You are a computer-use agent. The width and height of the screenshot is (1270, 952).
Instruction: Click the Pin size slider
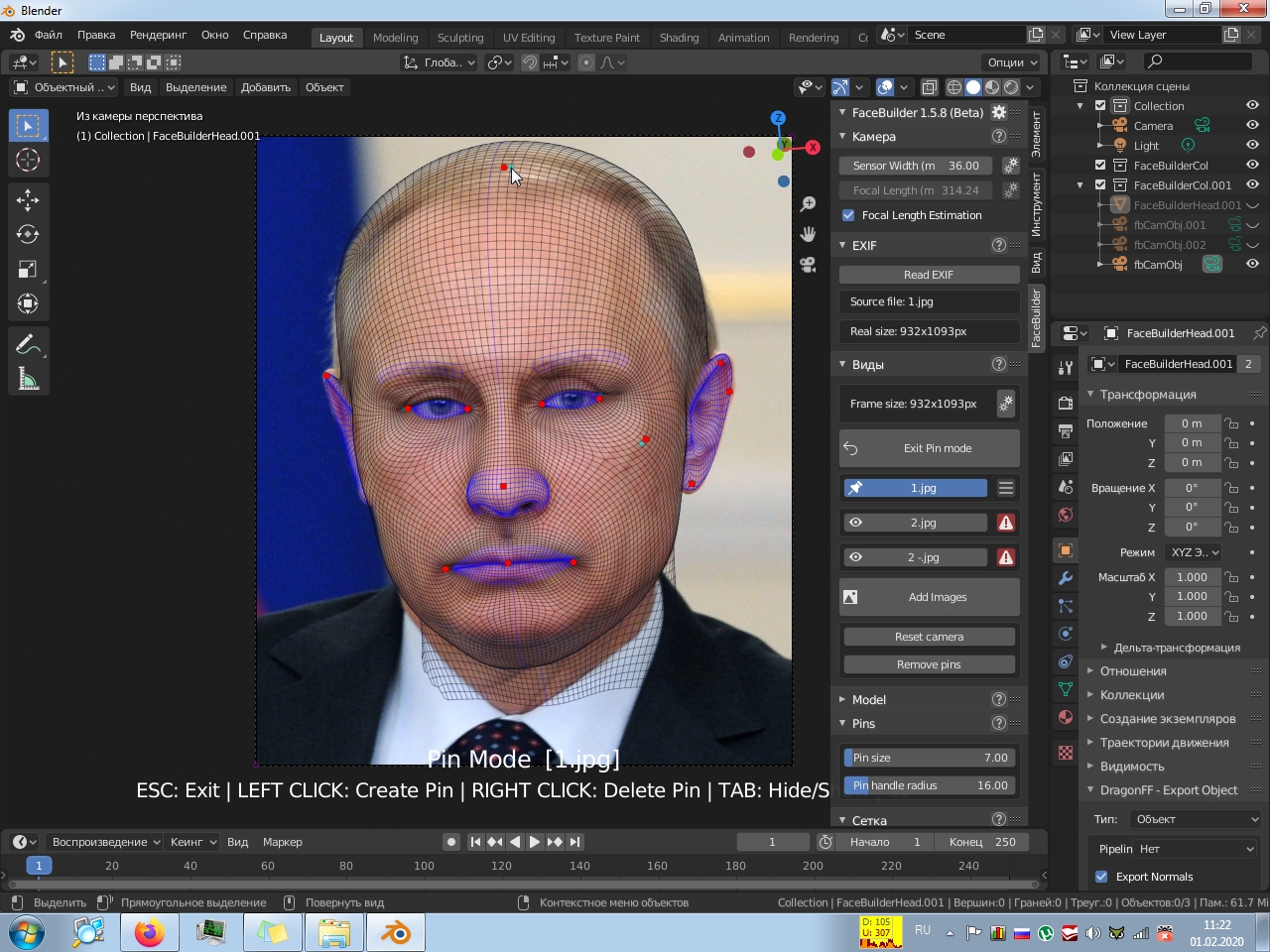point(929,758)
